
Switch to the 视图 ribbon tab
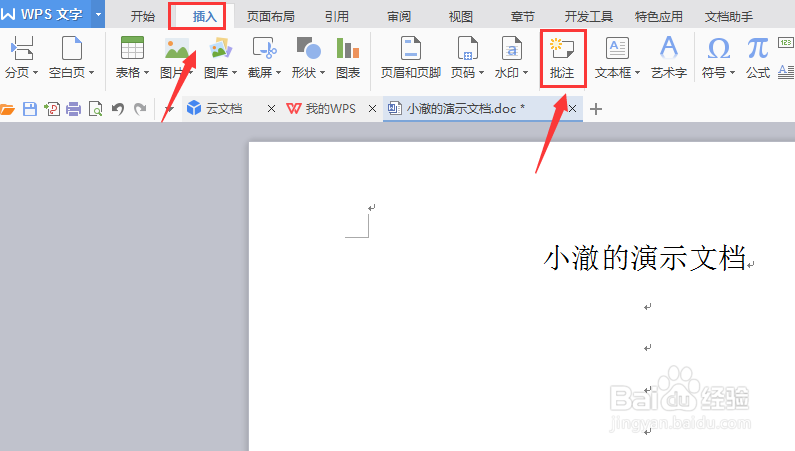[461, 17]
